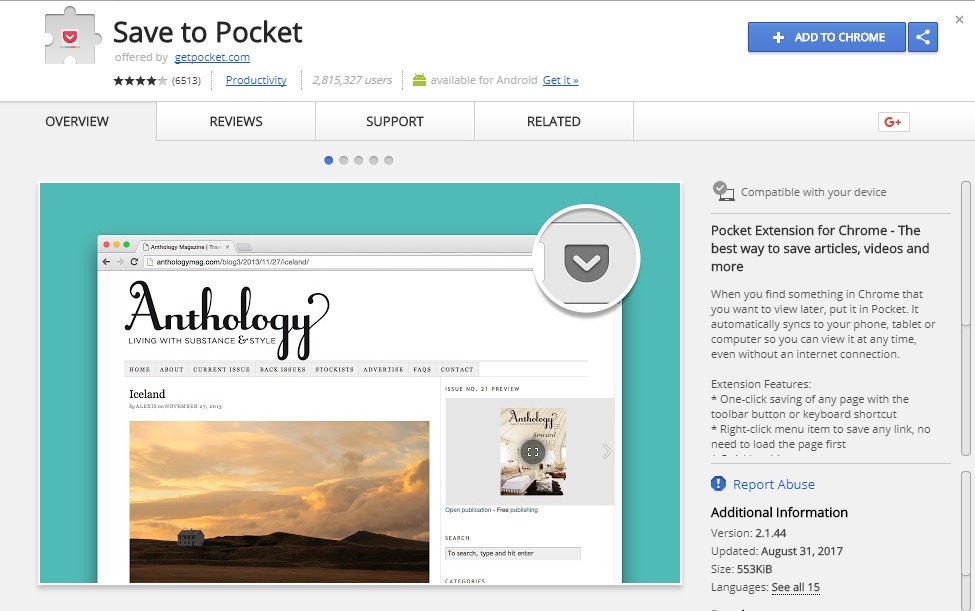View all 15 languages via 'See all 15'

coord(795,587)
